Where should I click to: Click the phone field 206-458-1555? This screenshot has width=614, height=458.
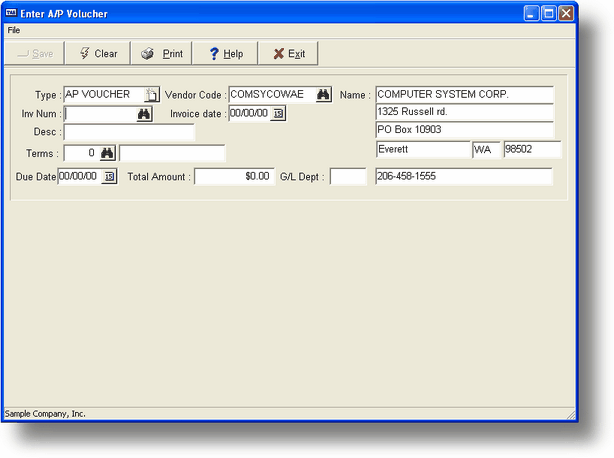464,177
